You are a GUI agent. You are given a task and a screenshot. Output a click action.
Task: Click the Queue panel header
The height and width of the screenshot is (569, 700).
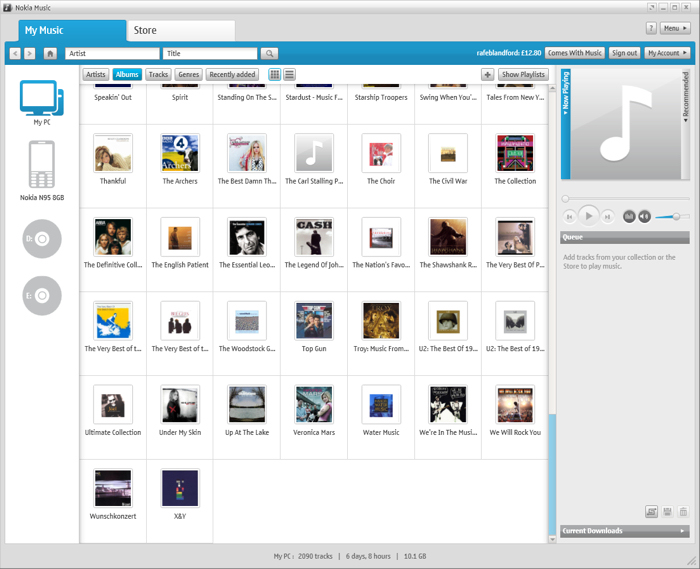[625, 237]
